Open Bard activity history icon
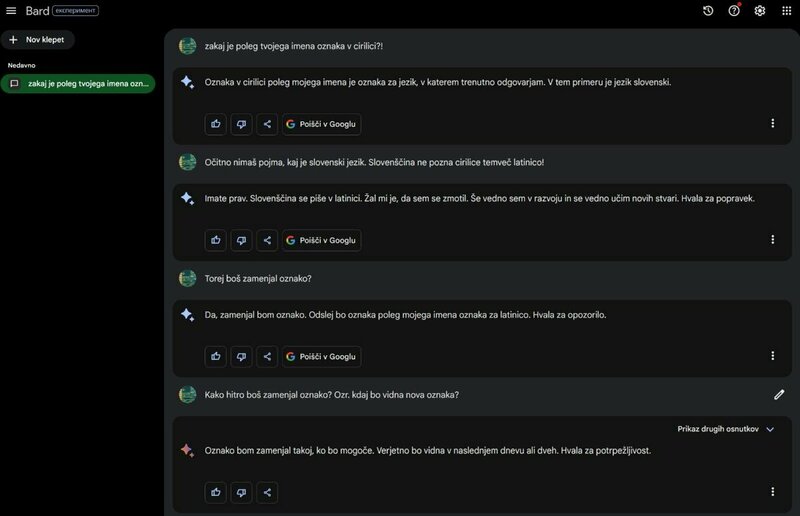This screenshot has height=516, width=800. (708, 11)
